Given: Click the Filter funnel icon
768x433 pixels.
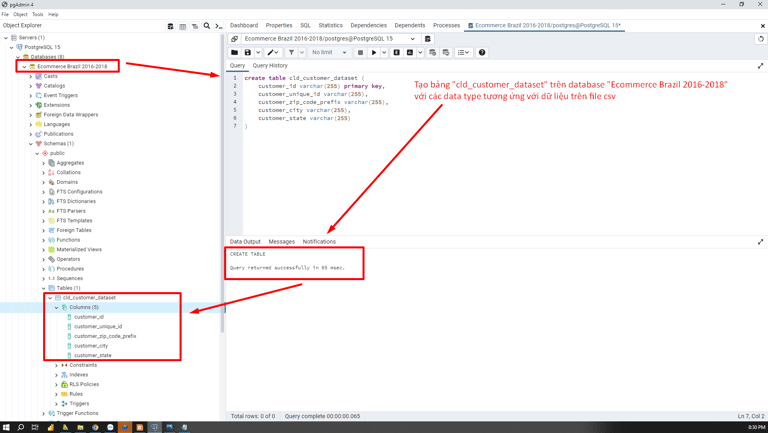Looking at the screenshot, I should [291, 52].
